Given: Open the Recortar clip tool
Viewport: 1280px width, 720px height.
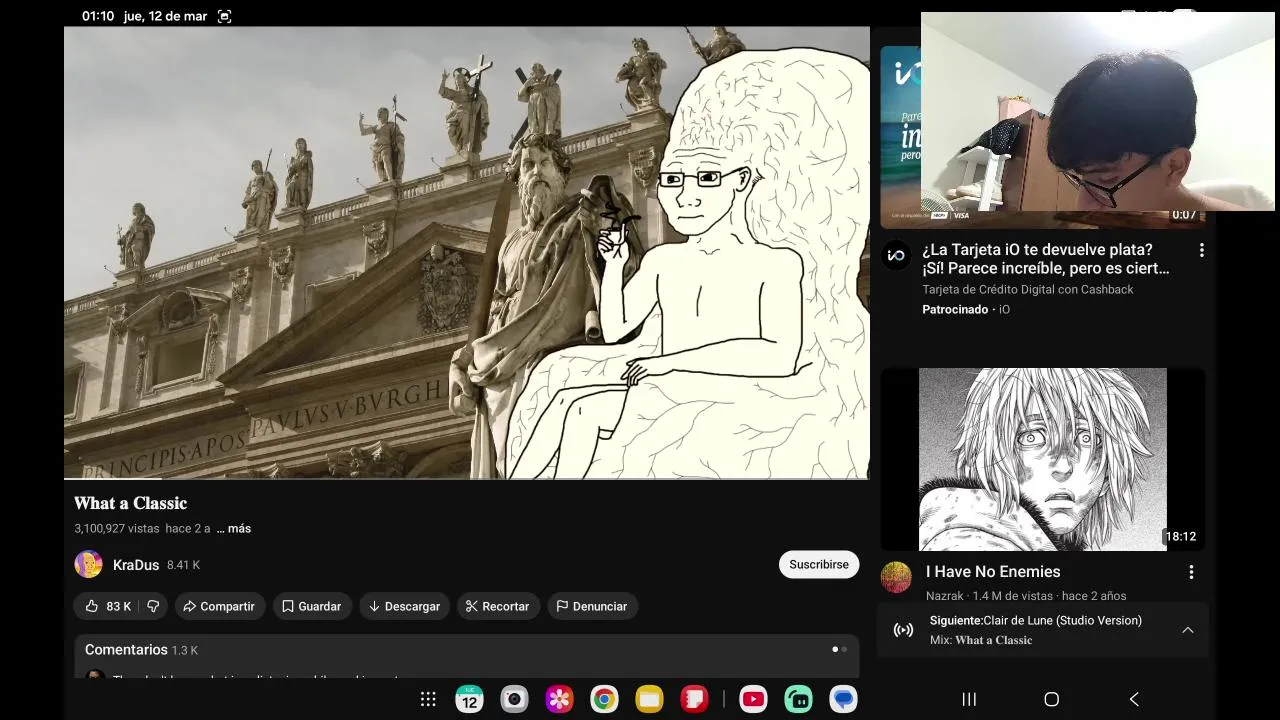Looking at the screenshot, I should click(x=498, y=606).
